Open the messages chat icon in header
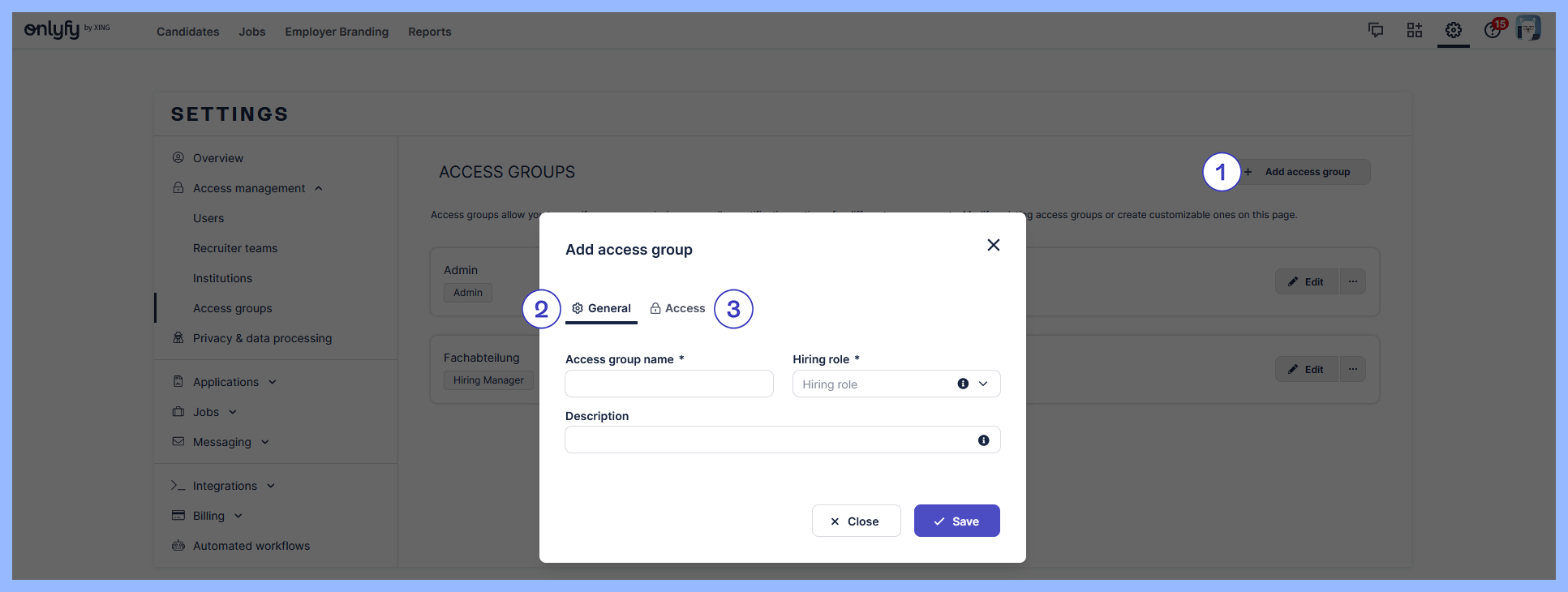Screen dimensions: 1568x592 coord(1376,30)
